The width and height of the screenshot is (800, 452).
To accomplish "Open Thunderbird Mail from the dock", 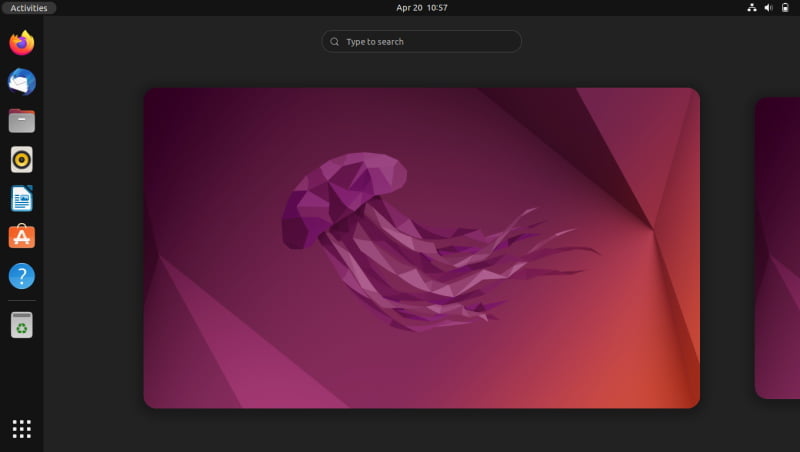I will (x=21, y=82).
